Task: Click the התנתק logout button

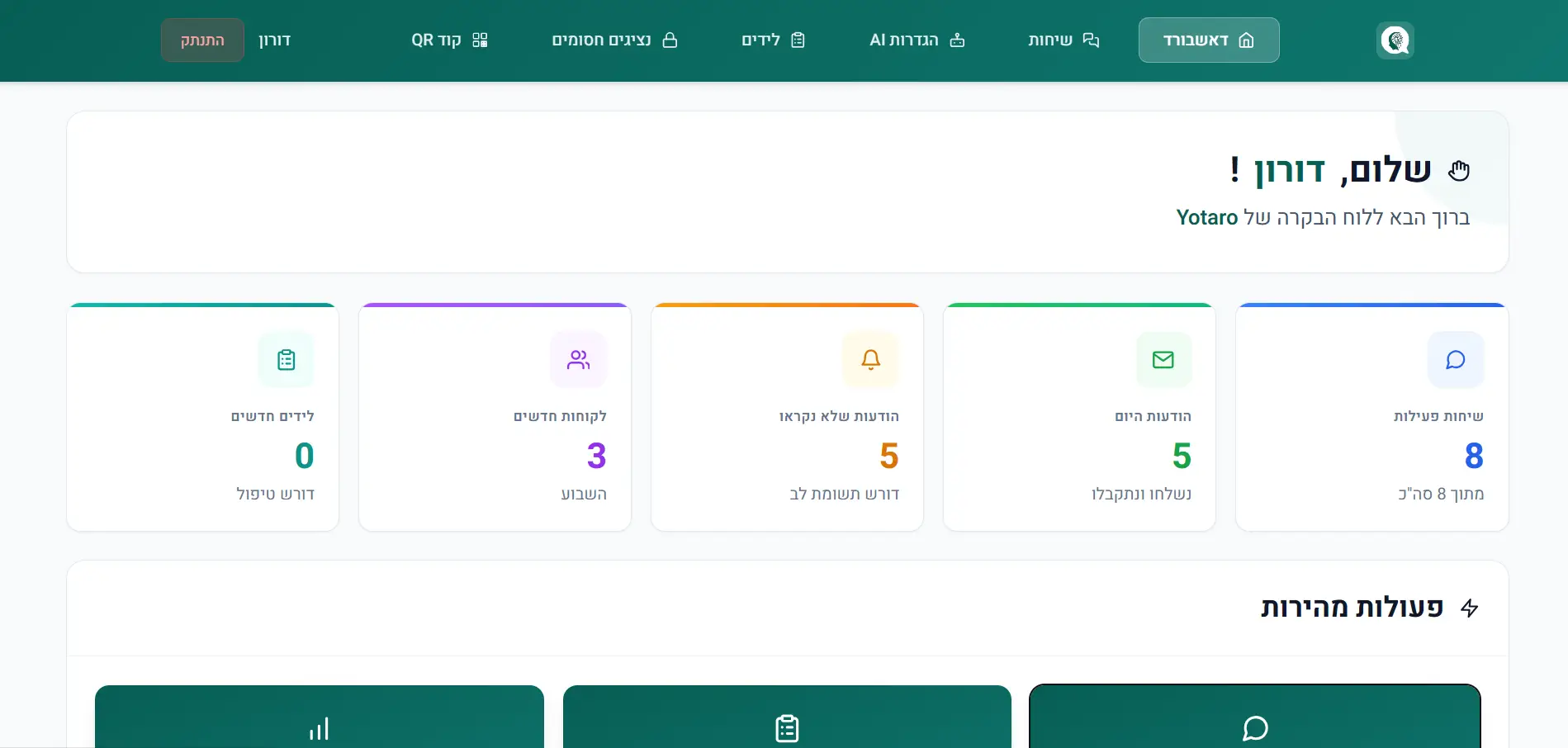Action: [x=202, y=40]
